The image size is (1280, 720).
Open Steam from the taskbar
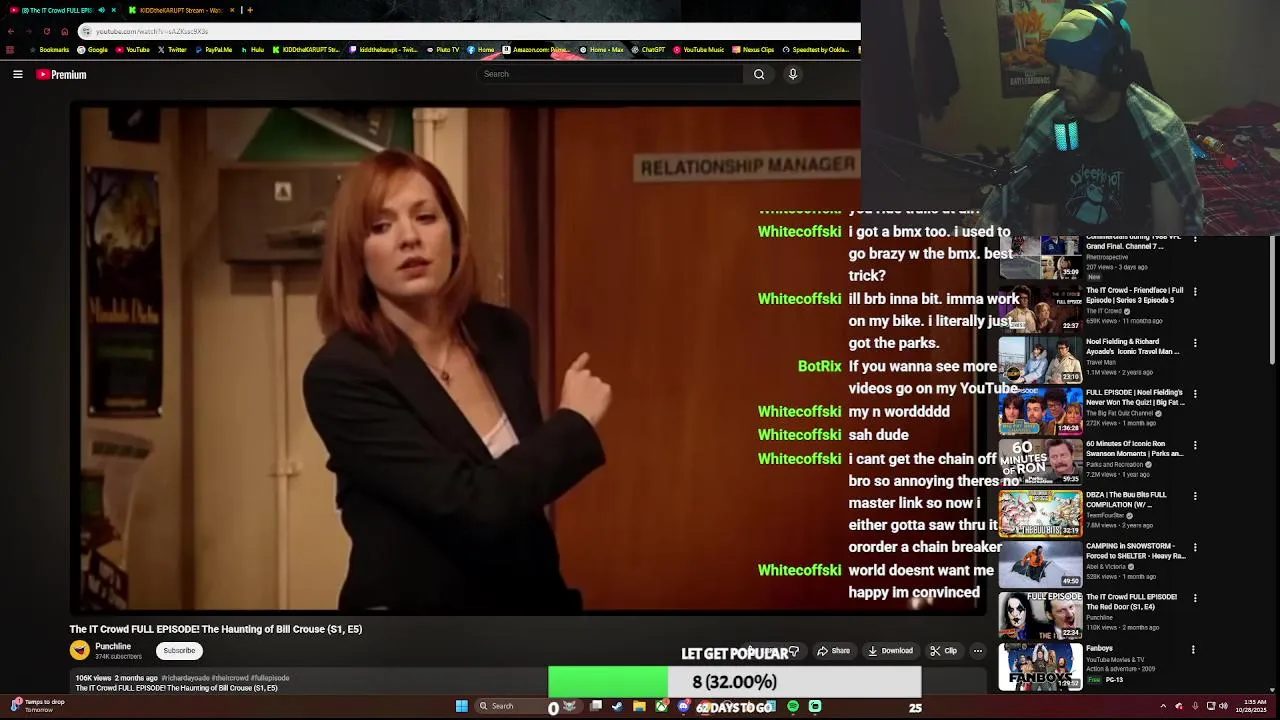click(618, 706)
